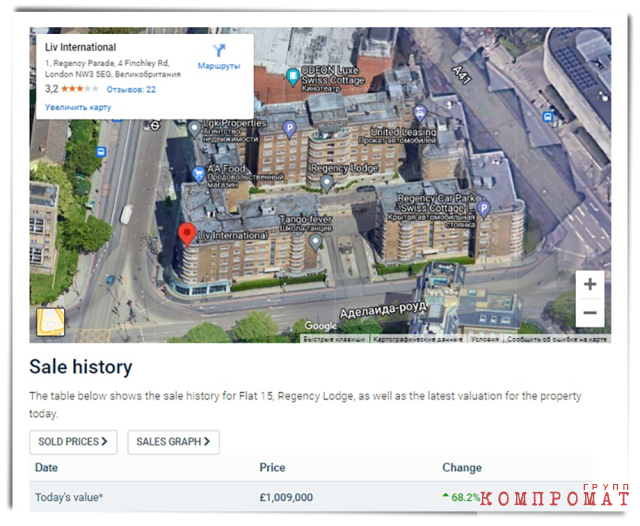Viewport: 640px width, 526px height.
Task: Open the SOLD PRICES button
Action: (x=73, y=442)
